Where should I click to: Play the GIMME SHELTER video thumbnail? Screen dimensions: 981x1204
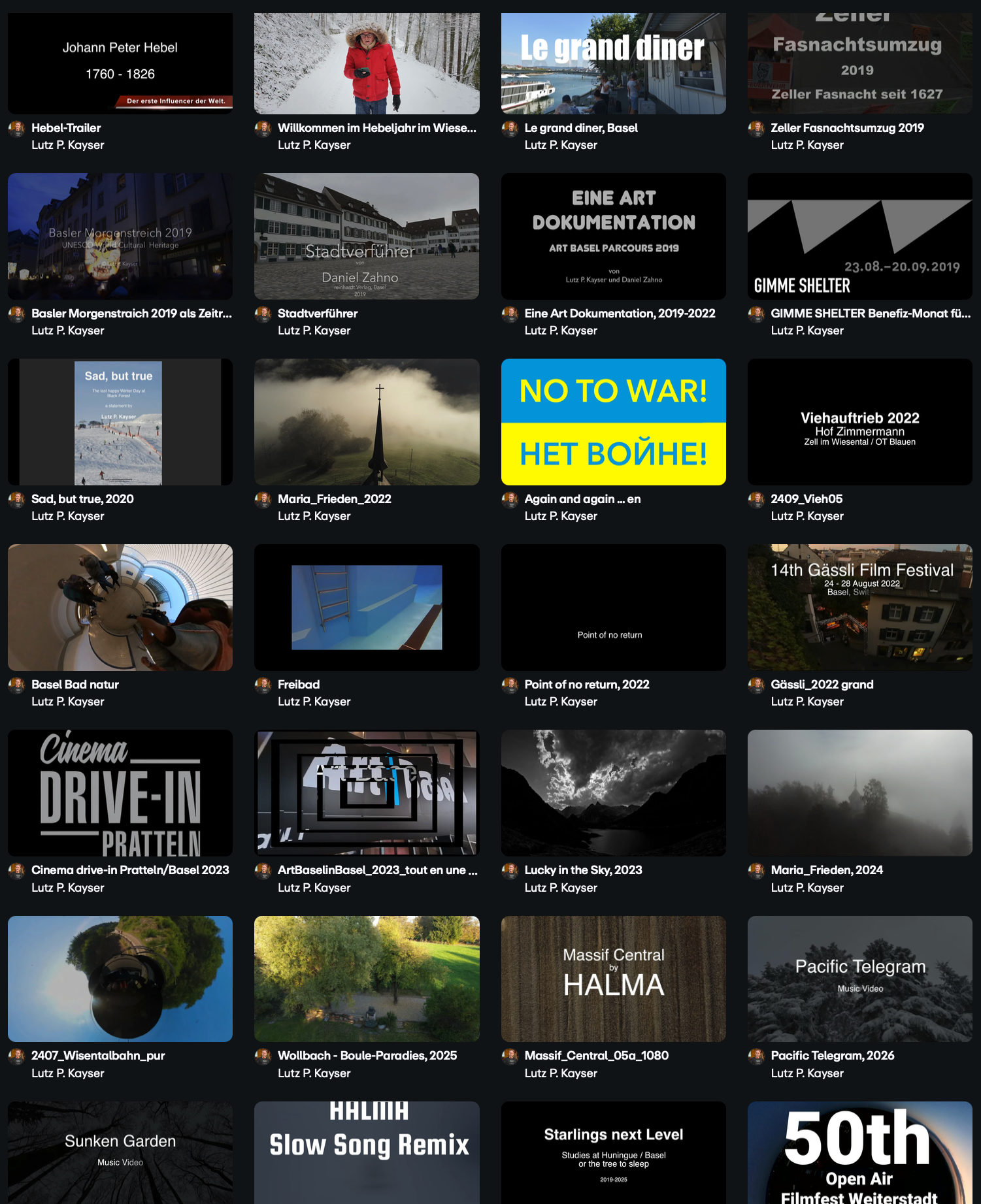coord(859,236)
